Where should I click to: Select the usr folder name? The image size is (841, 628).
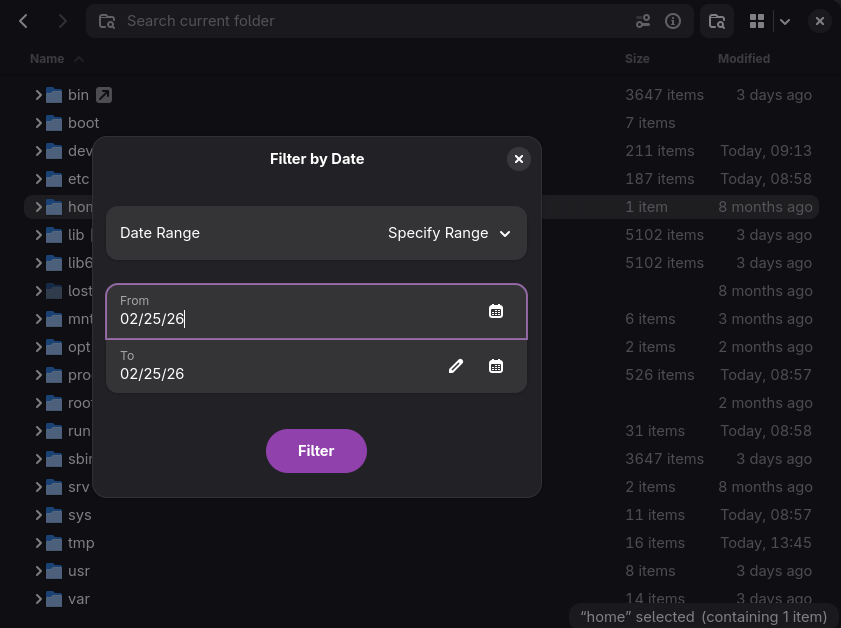[79, 571]
